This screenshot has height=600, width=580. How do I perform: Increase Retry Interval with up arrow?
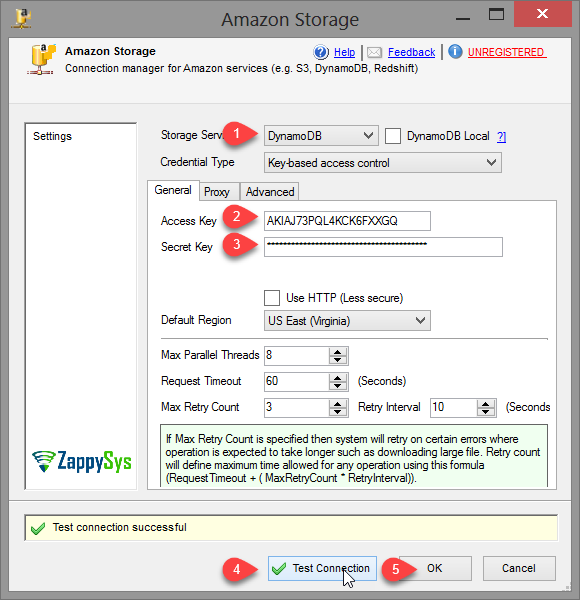tap(486, 404)
